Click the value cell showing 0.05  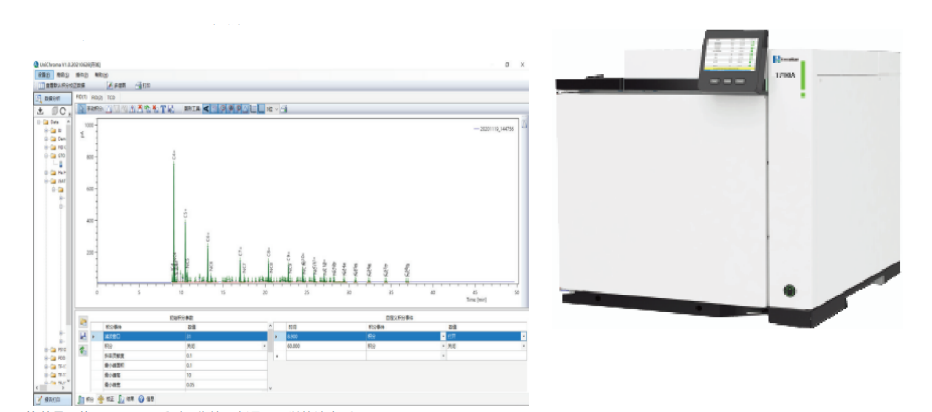coord(226,385)
